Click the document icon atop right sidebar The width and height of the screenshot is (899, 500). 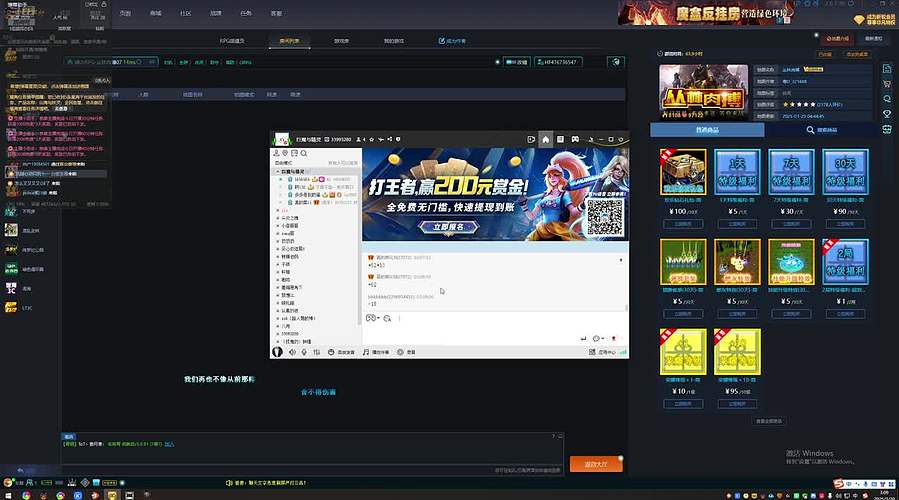(x=887, y=69)
